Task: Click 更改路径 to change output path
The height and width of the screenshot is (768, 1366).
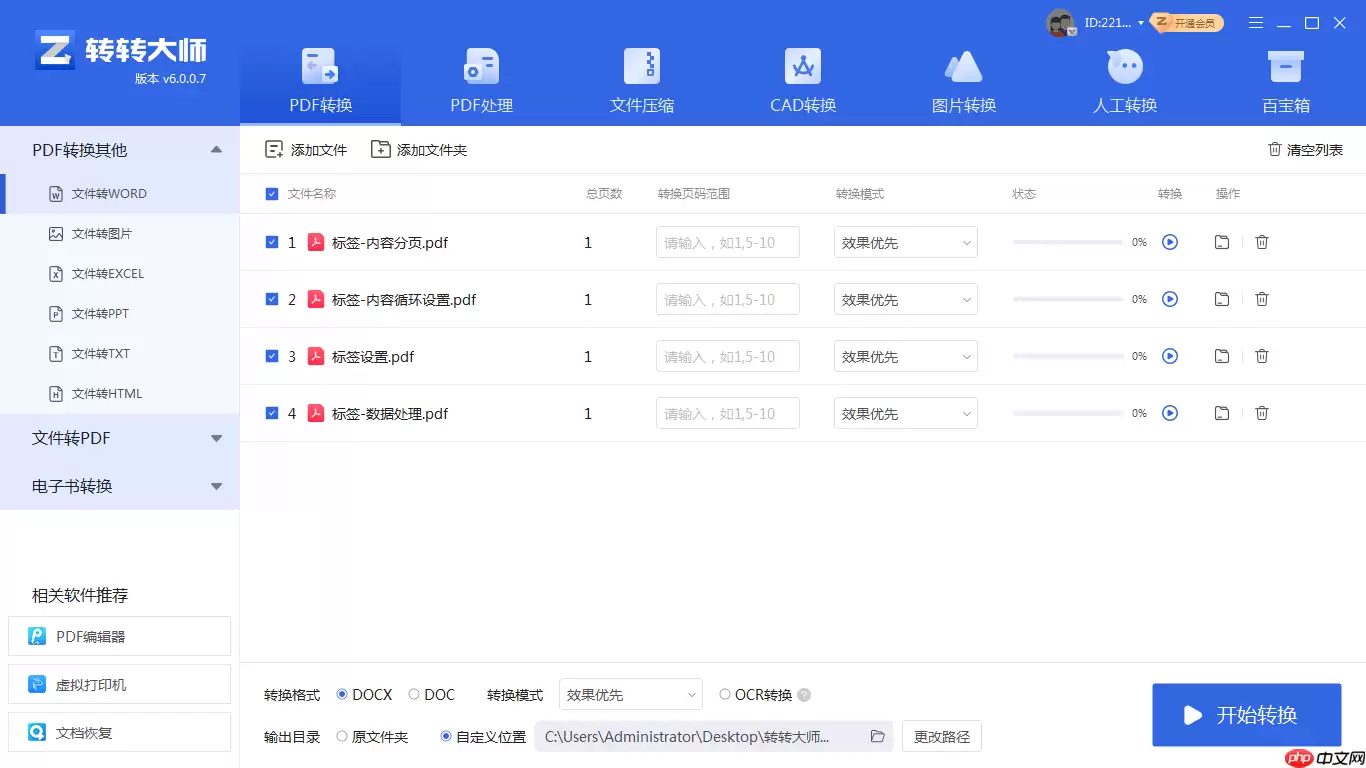Action: (940, 736)
